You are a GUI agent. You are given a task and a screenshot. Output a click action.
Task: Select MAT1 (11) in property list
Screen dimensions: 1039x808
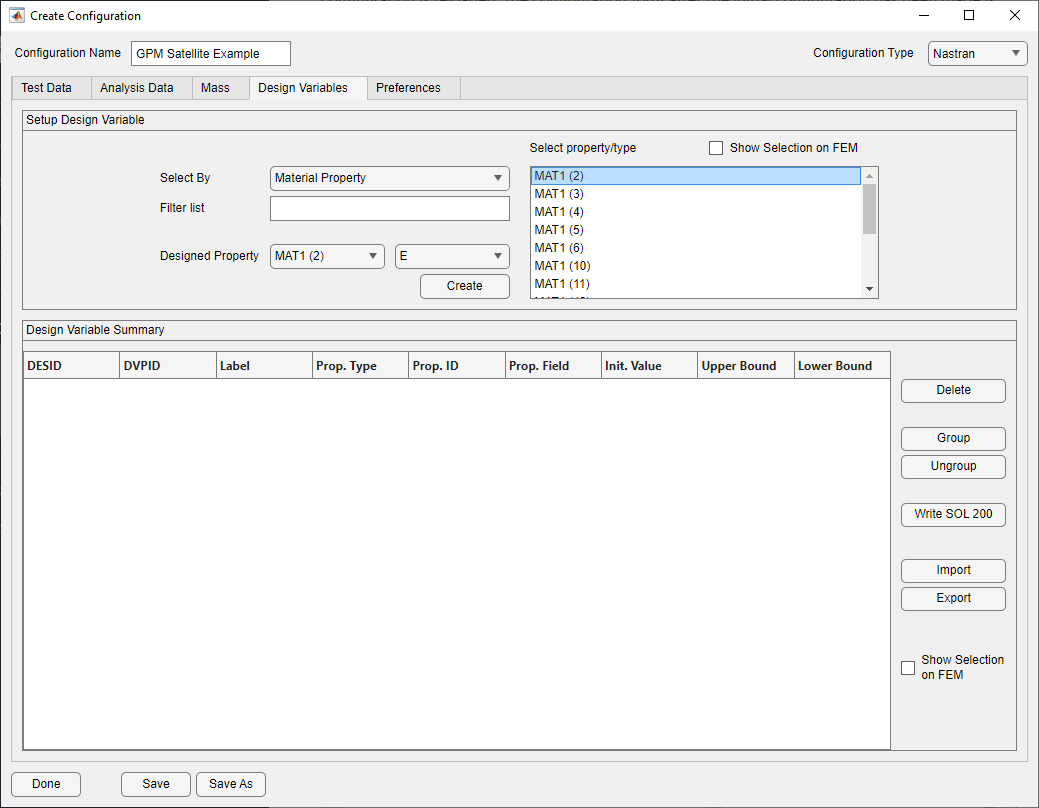click(x=696, y=283)
